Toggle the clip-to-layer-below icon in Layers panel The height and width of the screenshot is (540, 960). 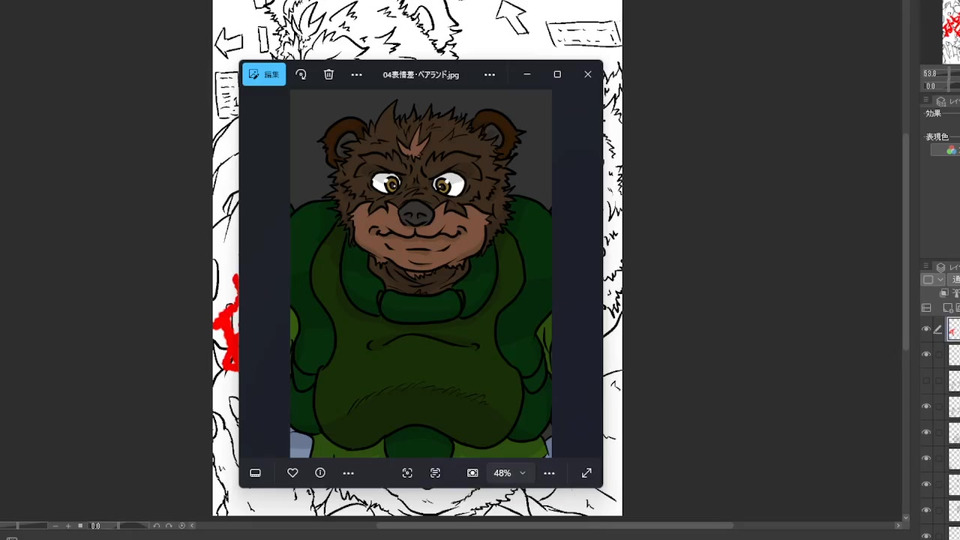pyautogui.click(x=944, y=293)
